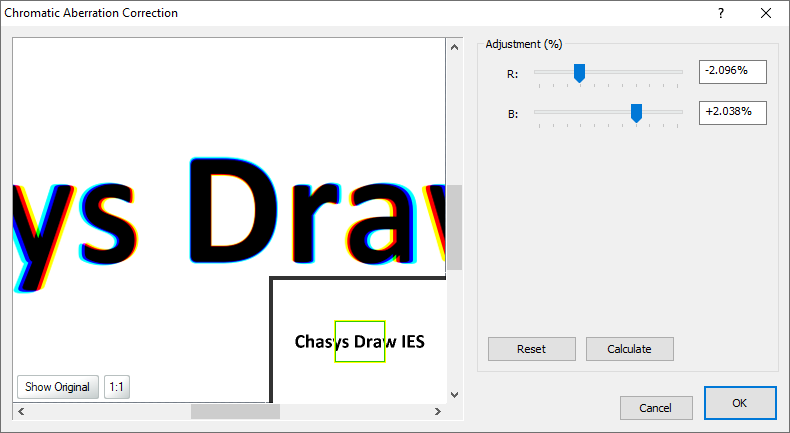Click the vertical scrollbar thumb in preview
Image resolution: width=790 pixels, height=433 pixels.
[x=454, y=227]
